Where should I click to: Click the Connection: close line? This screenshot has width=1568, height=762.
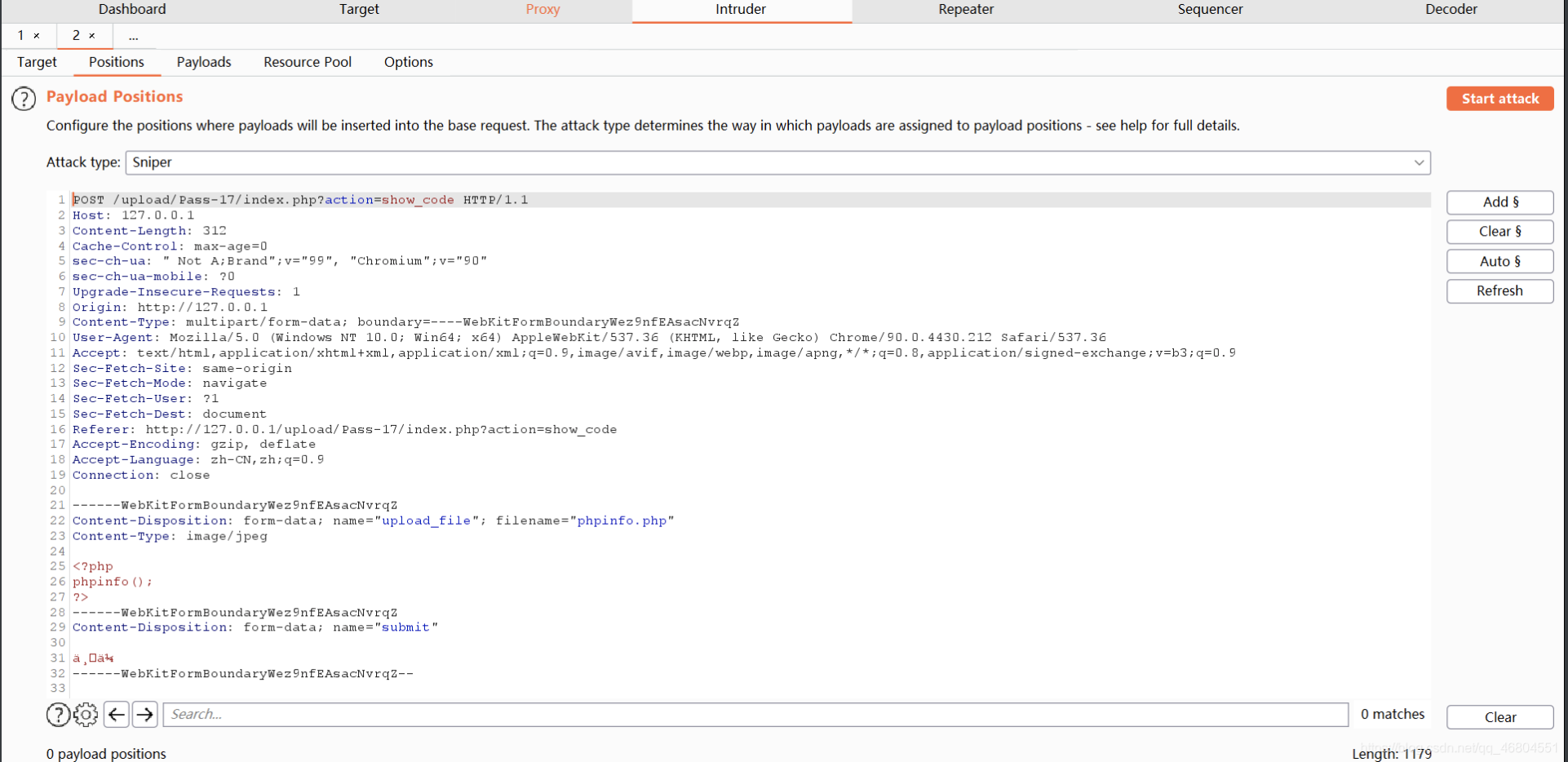tap(141, 476)
